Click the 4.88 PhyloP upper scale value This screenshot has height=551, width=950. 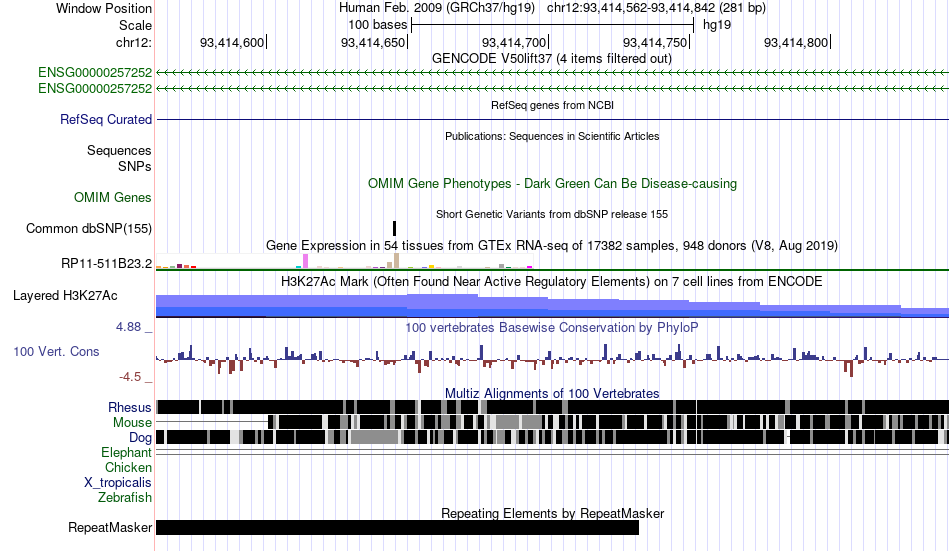[128, 327]
